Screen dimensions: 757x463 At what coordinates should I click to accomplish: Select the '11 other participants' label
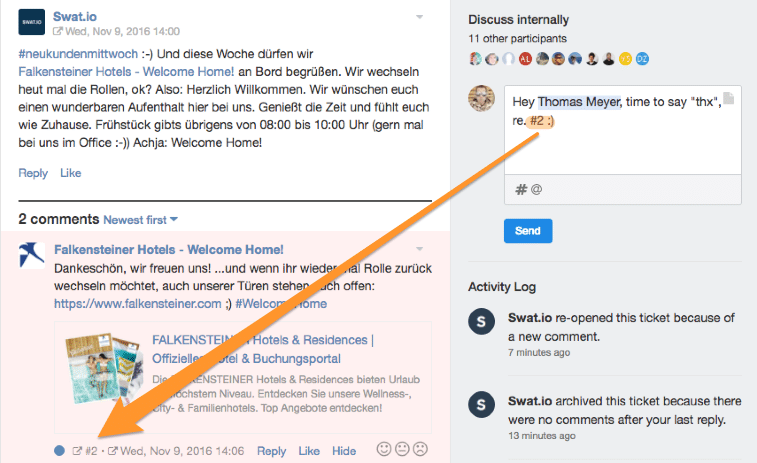pos(518,39)
